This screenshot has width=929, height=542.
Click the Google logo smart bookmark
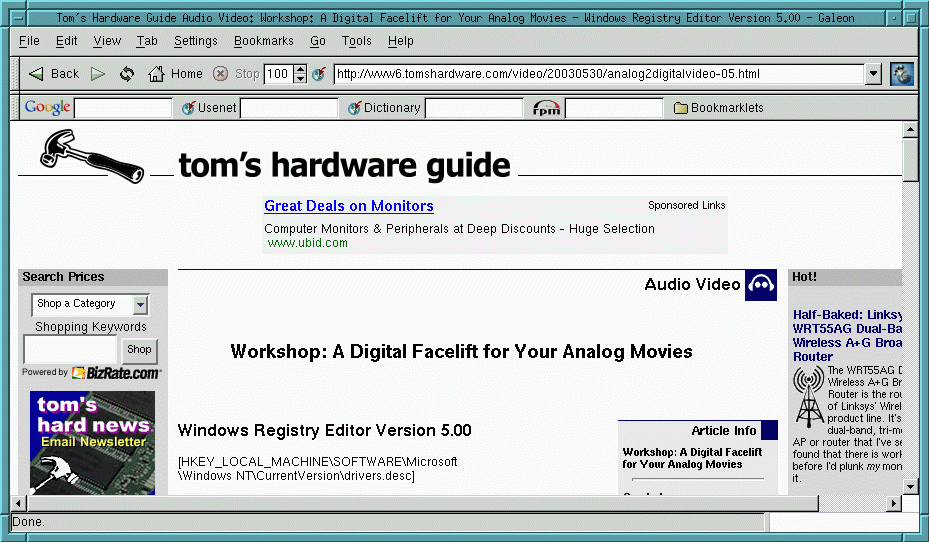[47, 108]
